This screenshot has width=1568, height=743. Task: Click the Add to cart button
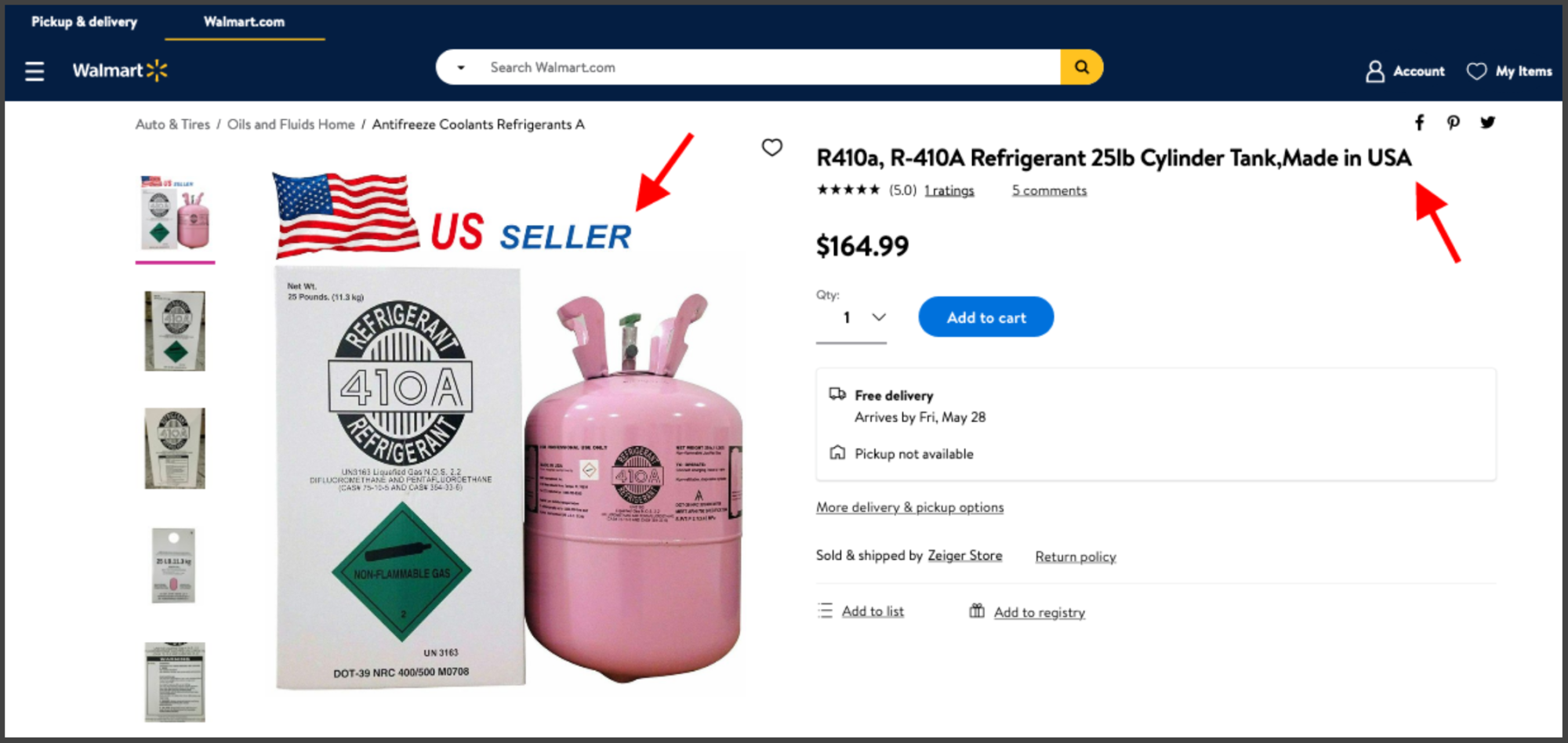(986, 317)
